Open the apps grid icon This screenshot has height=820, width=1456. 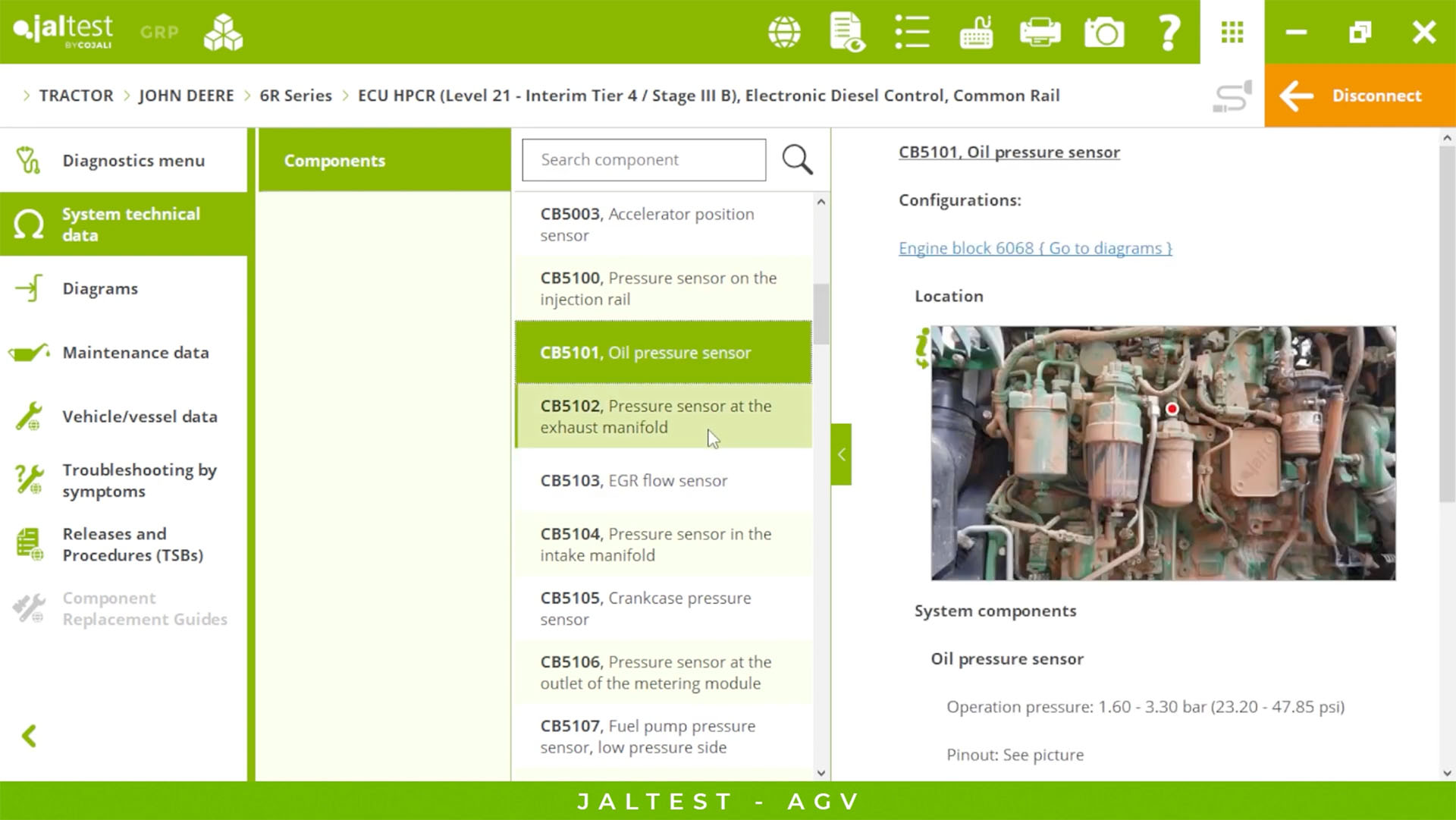pos(1232,33)
